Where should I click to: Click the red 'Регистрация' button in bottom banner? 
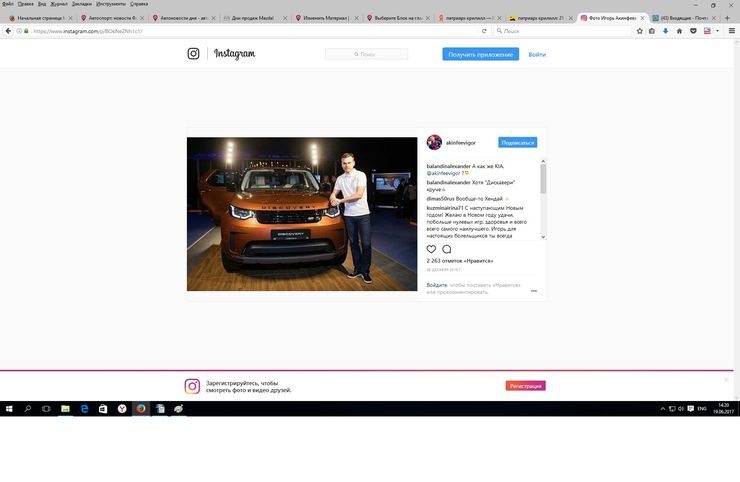tap(525, 386)
